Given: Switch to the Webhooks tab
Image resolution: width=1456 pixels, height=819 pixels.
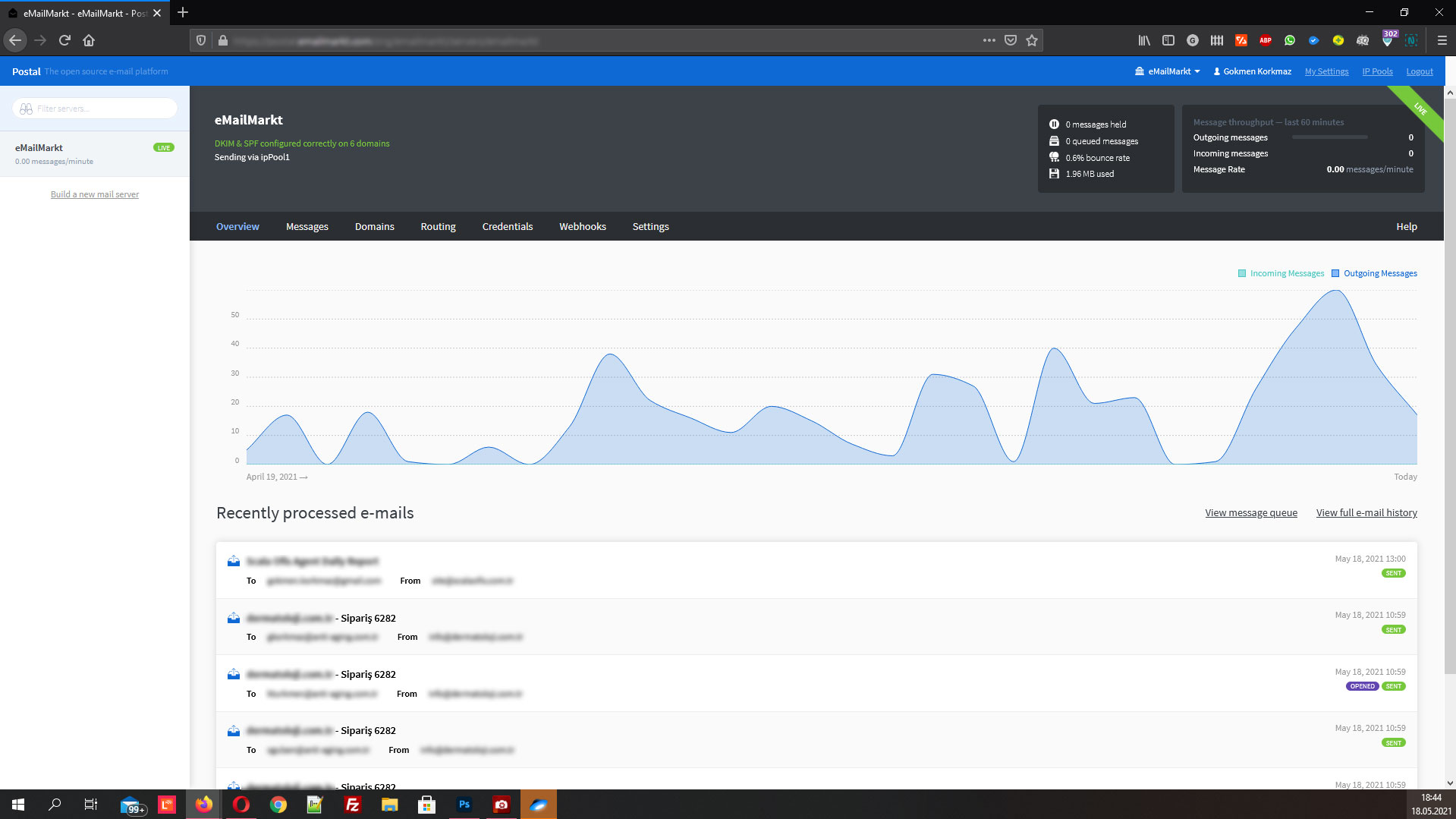Looking at the screenshot, I should click(583, 226).
